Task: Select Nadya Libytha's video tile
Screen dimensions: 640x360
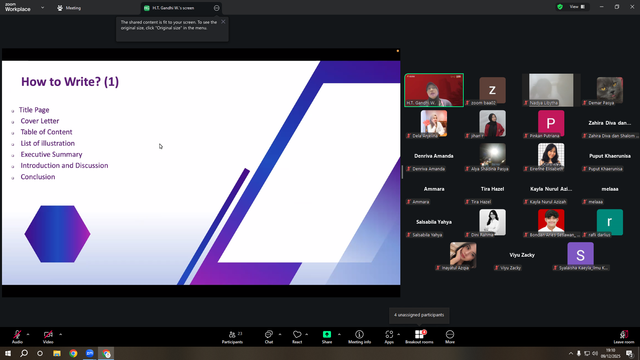Action: coord(551,90)
